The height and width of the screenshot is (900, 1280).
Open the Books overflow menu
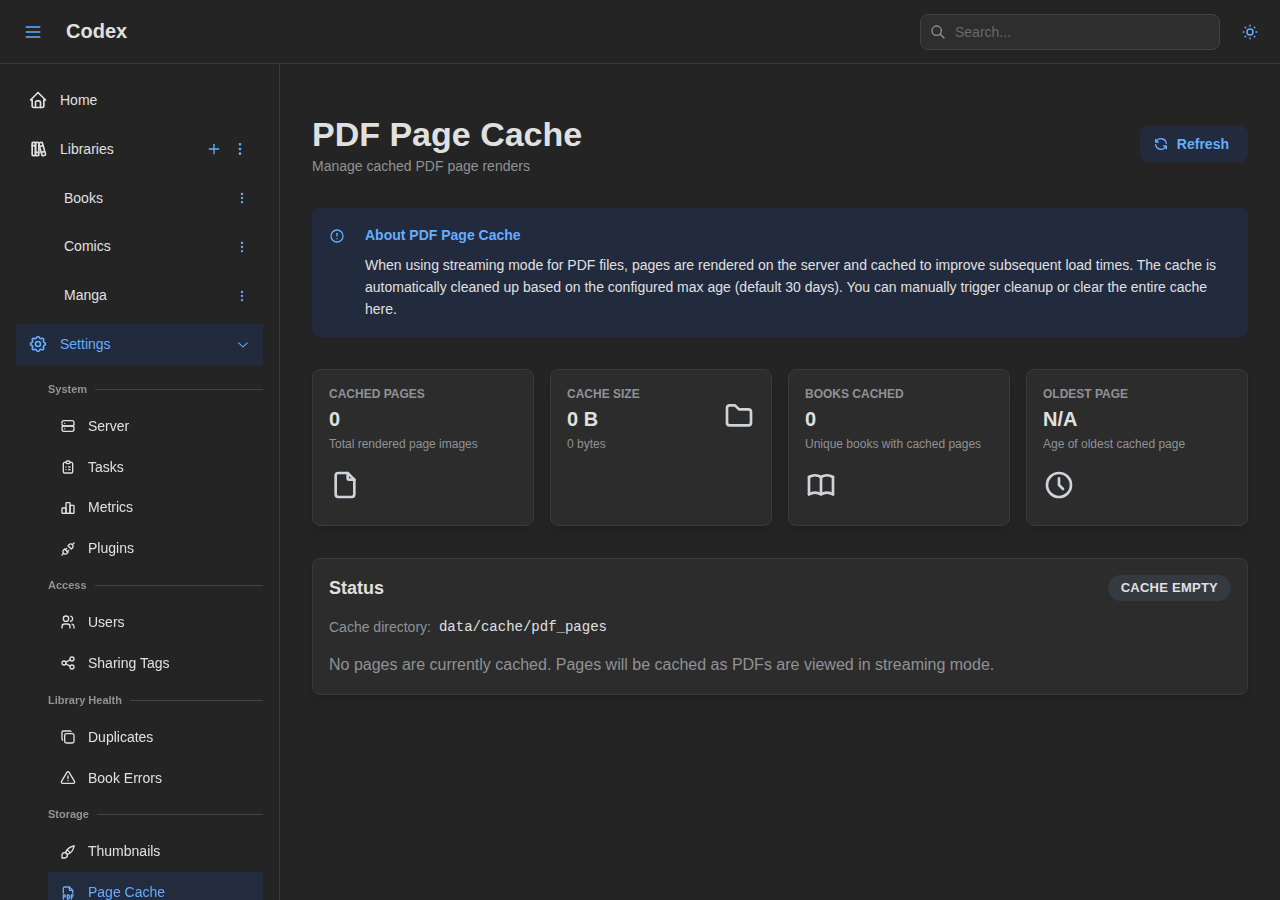point(241,198)
